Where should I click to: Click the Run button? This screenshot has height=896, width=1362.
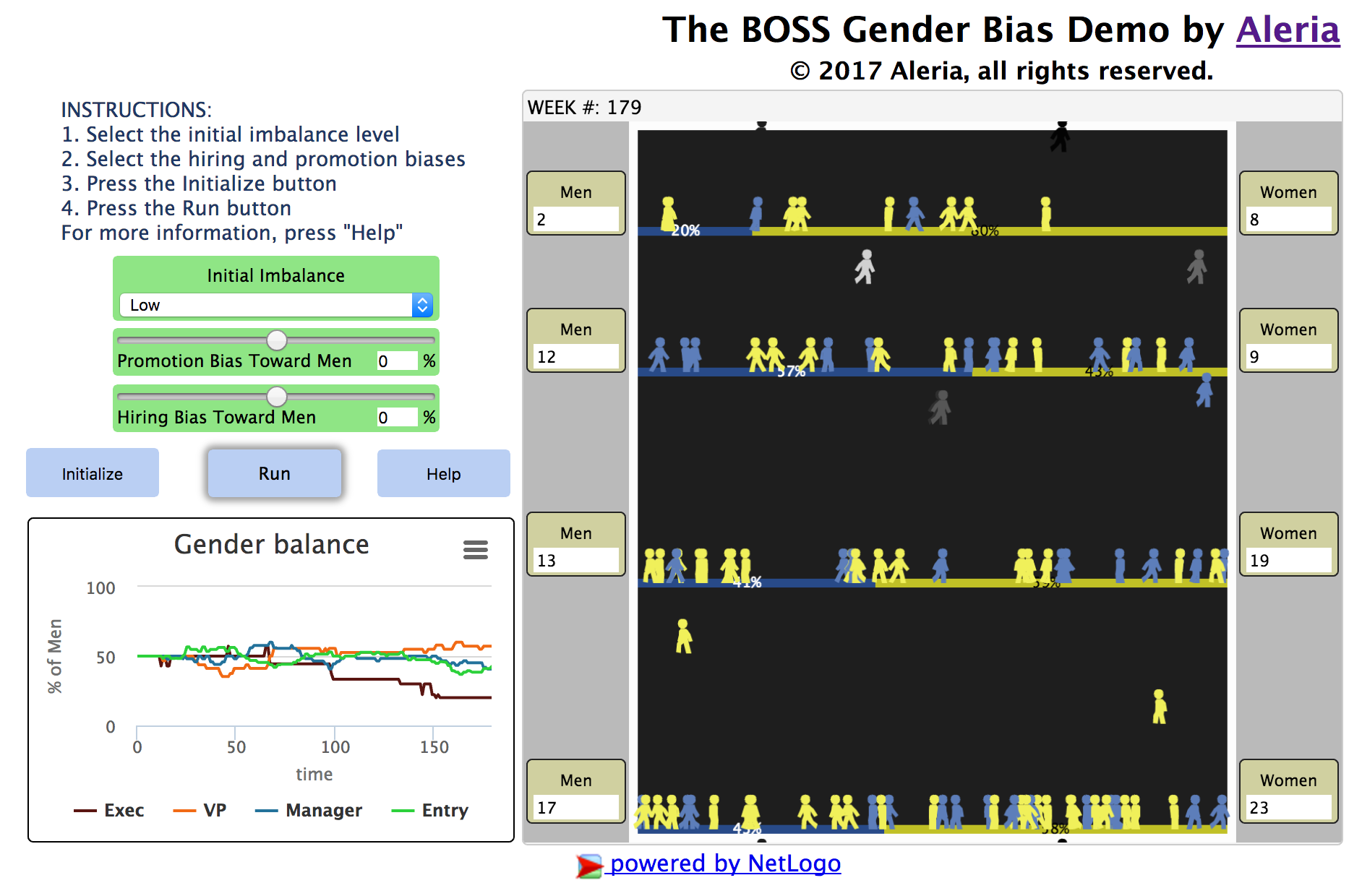pos(275,473)
